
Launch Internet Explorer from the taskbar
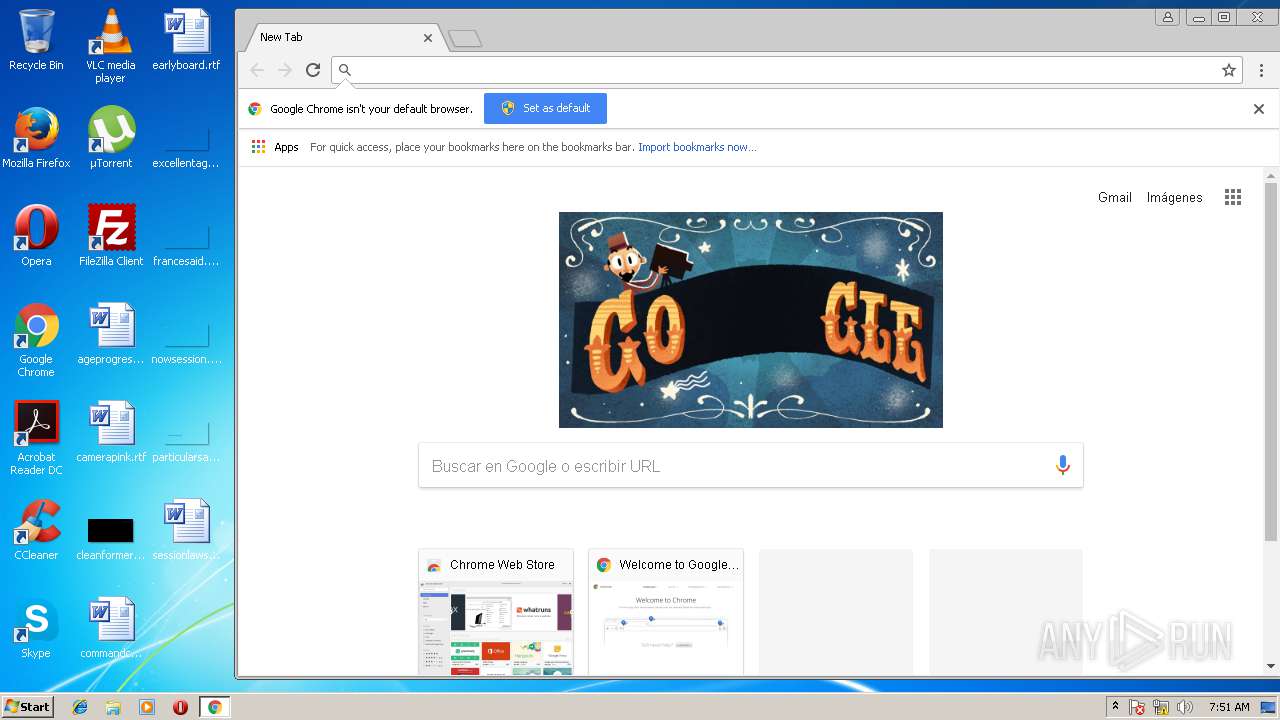pos(80,707)
